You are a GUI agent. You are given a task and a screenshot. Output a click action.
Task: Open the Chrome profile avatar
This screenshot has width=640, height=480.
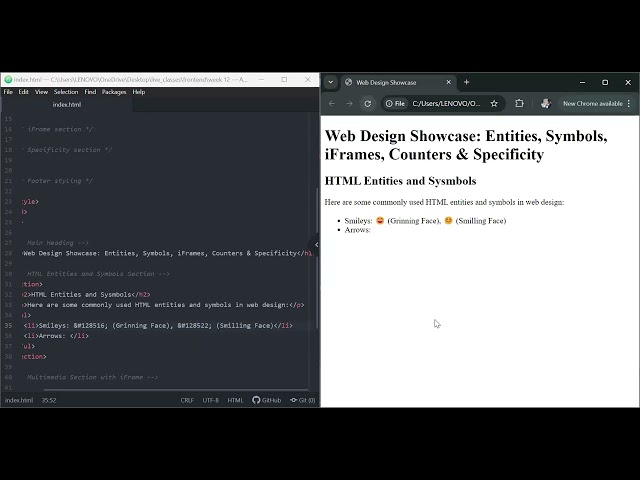tap(545, 104)
